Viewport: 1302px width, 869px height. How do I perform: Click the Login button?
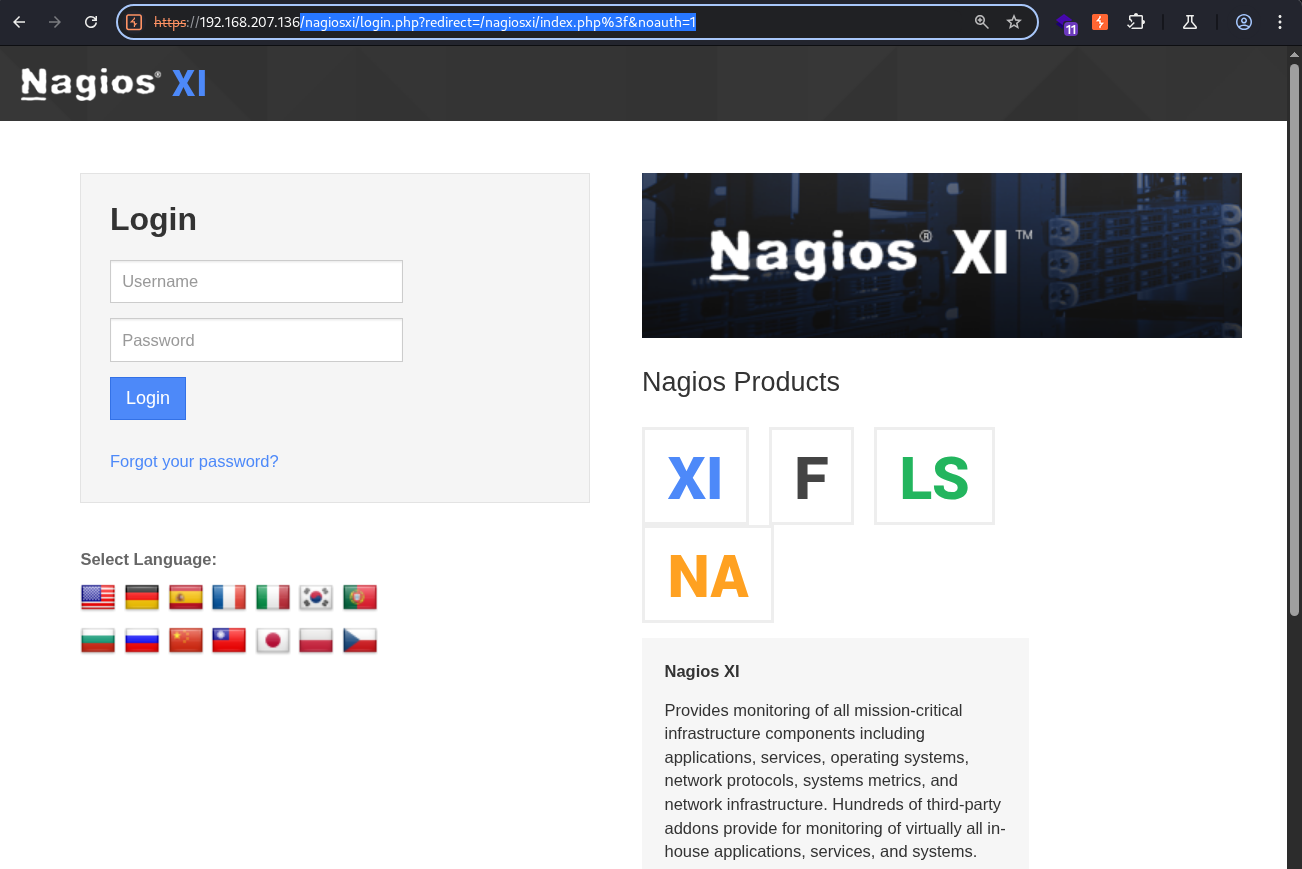pyautogui.click(x=148, y=398)
